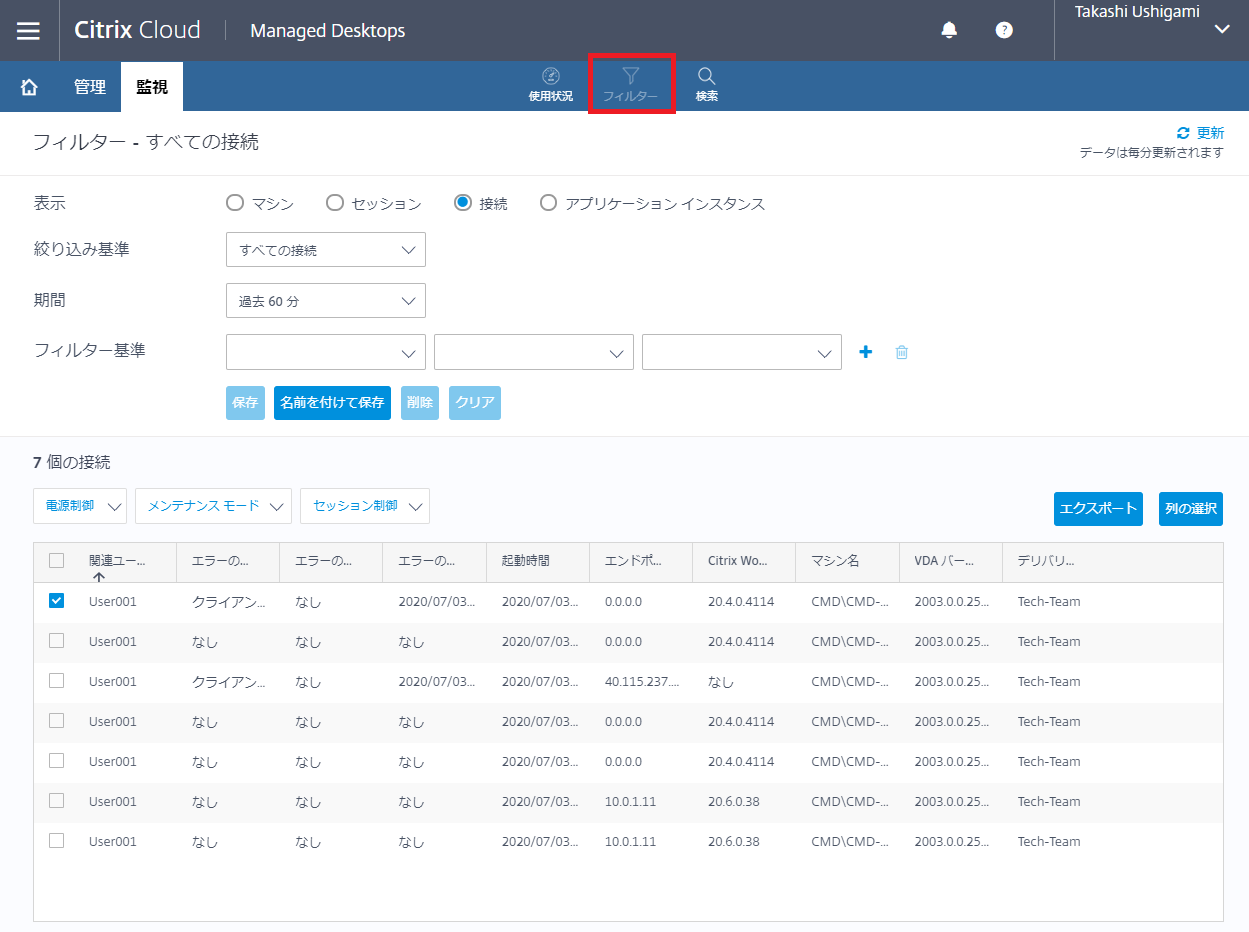
Task: Click the エクスポート button
Action: tap(1097, 509)
